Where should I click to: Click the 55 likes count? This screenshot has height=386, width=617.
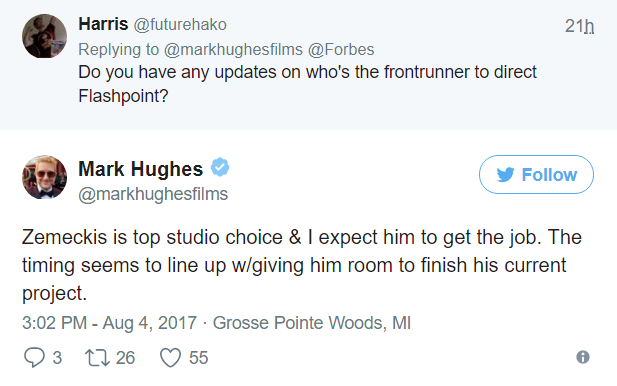pyautogui.click(x=198, y=358)
